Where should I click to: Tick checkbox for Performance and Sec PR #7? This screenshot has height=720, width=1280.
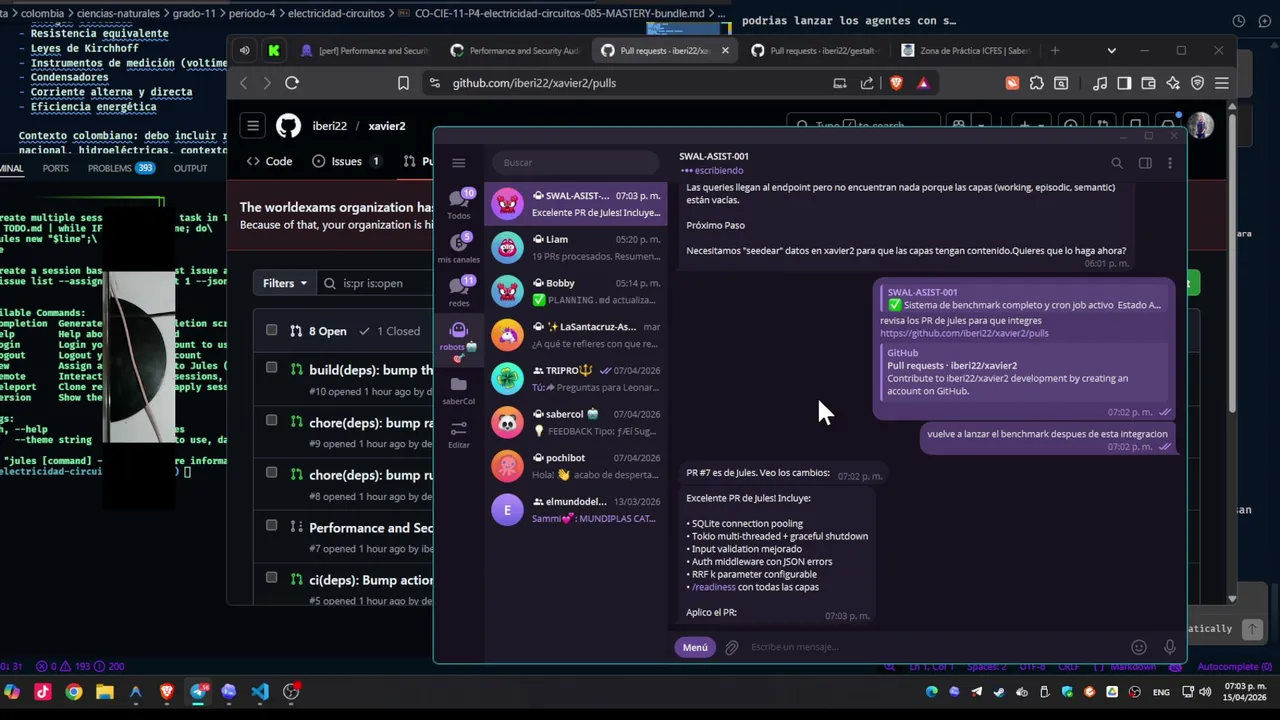coord(271,525)
